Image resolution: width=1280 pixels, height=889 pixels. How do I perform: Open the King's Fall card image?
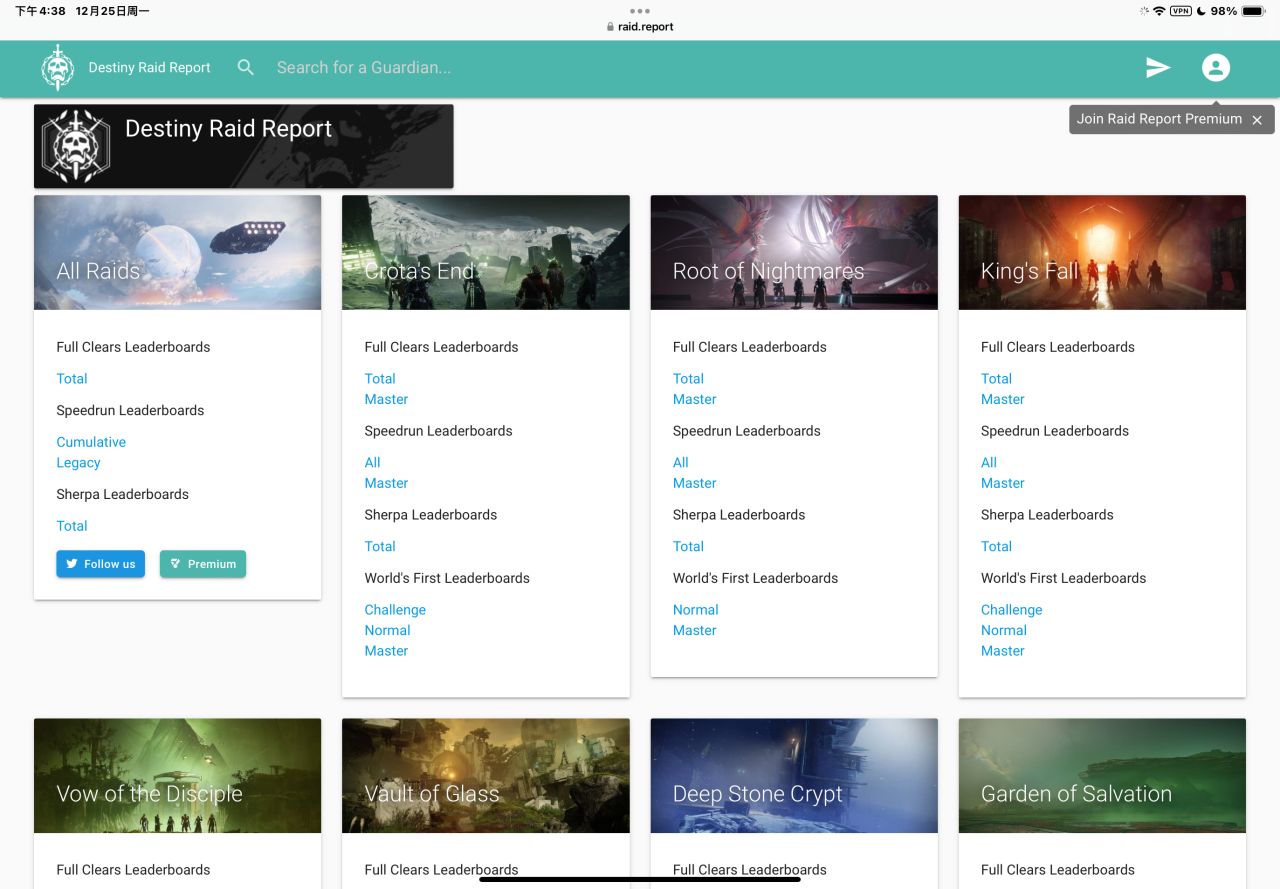click(x=1102, y=252)
